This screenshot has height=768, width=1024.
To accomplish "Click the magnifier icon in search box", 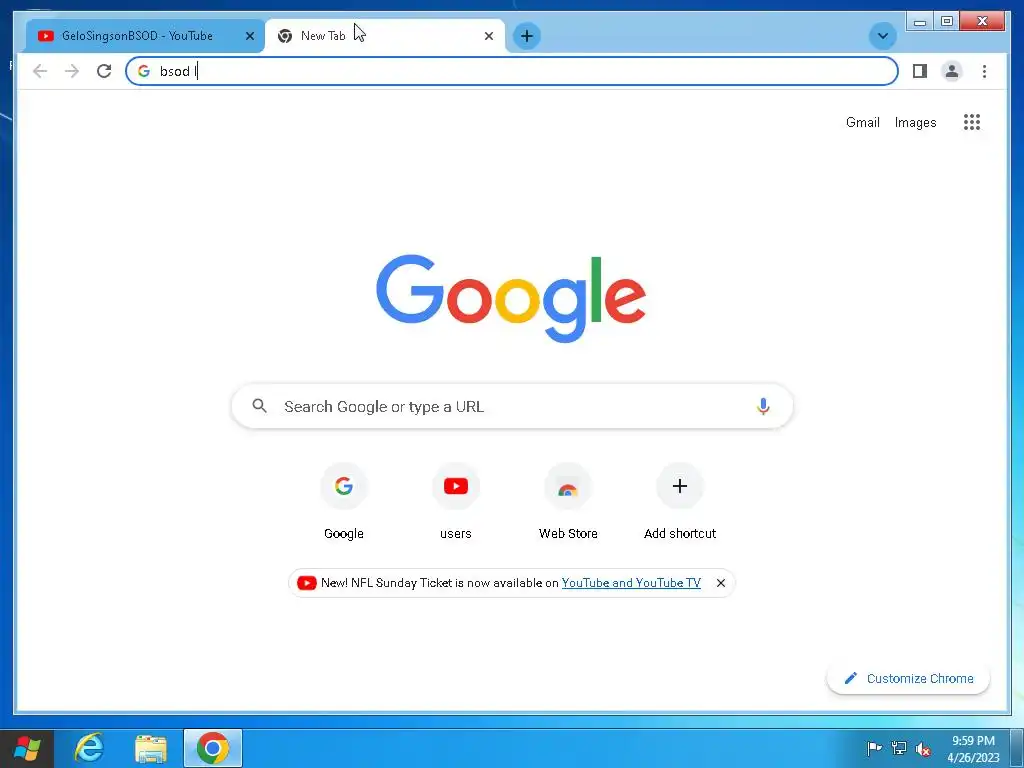I will coord(259,406).
